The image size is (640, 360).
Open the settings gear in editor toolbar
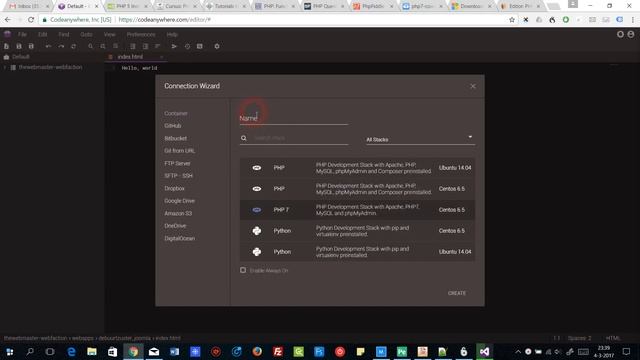[217, 47]
